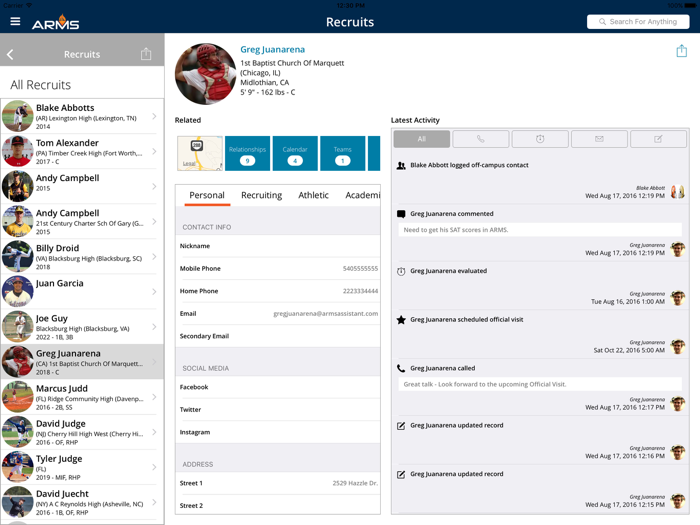Screen dimensions: 700x525
Task: Click the Home Phone number 2223334444
Action: pos(360,291)
